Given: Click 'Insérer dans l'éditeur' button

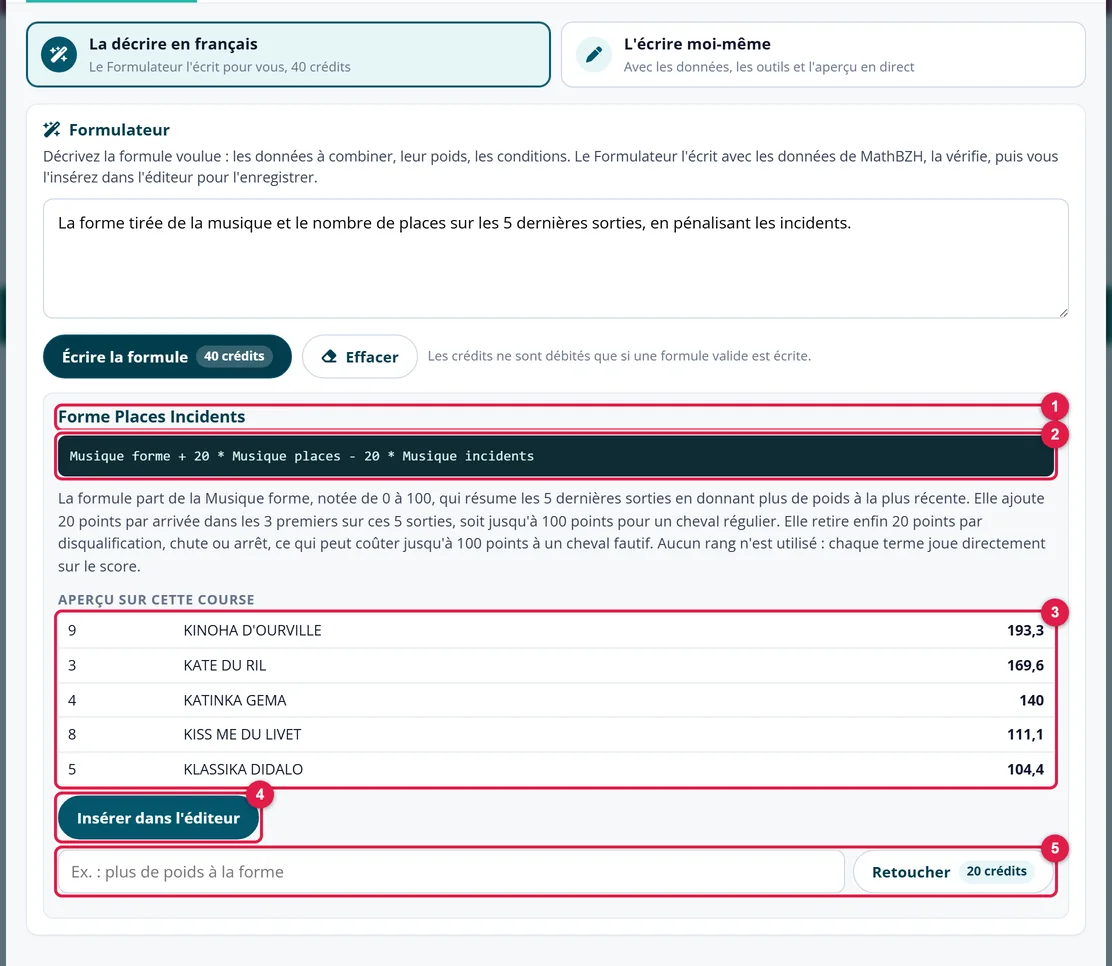Looking at the screenshot, I should point(158,818).
